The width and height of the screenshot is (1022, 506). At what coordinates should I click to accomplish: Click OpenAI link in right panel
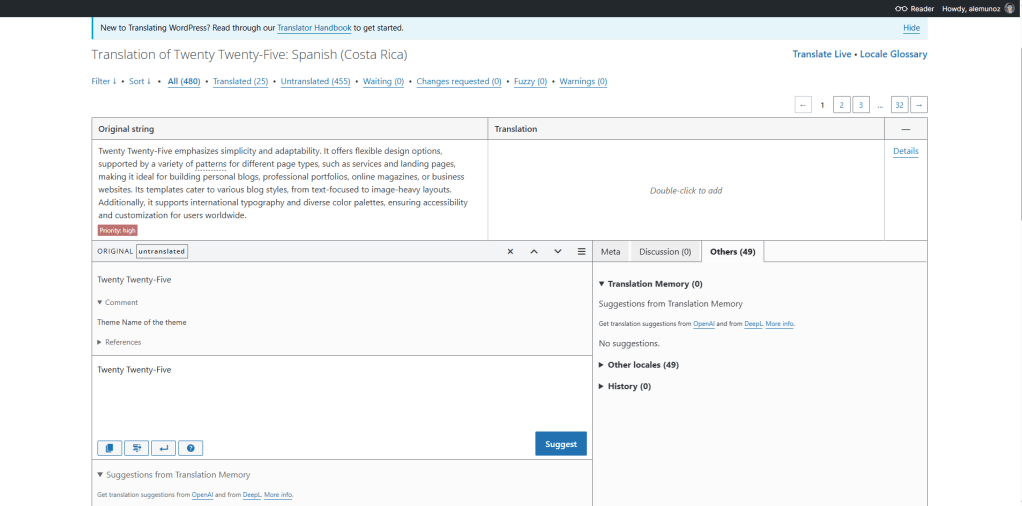(x=704, y=324)
